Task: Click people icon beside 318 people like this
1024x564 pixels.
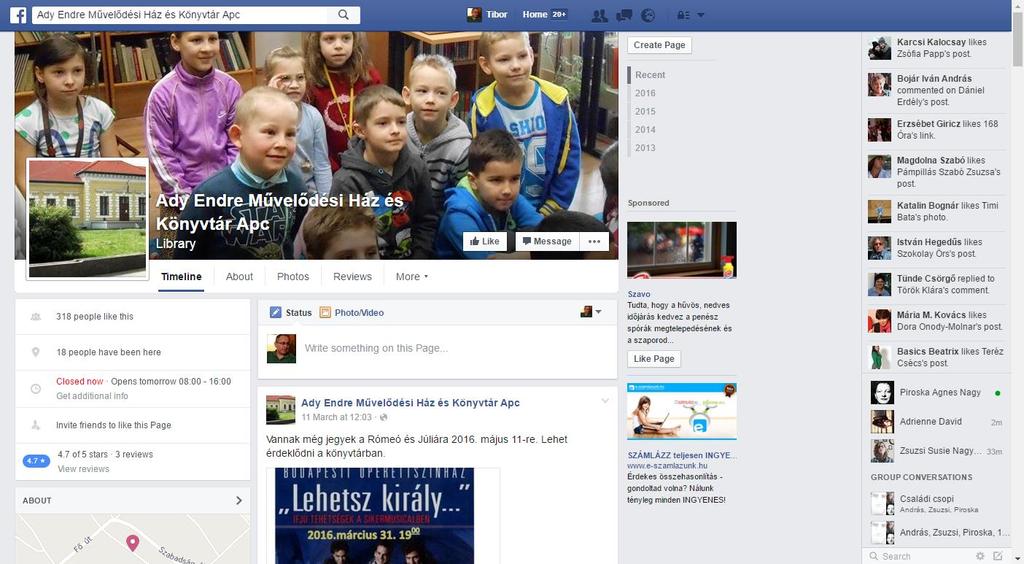Action: coord(36,317)
